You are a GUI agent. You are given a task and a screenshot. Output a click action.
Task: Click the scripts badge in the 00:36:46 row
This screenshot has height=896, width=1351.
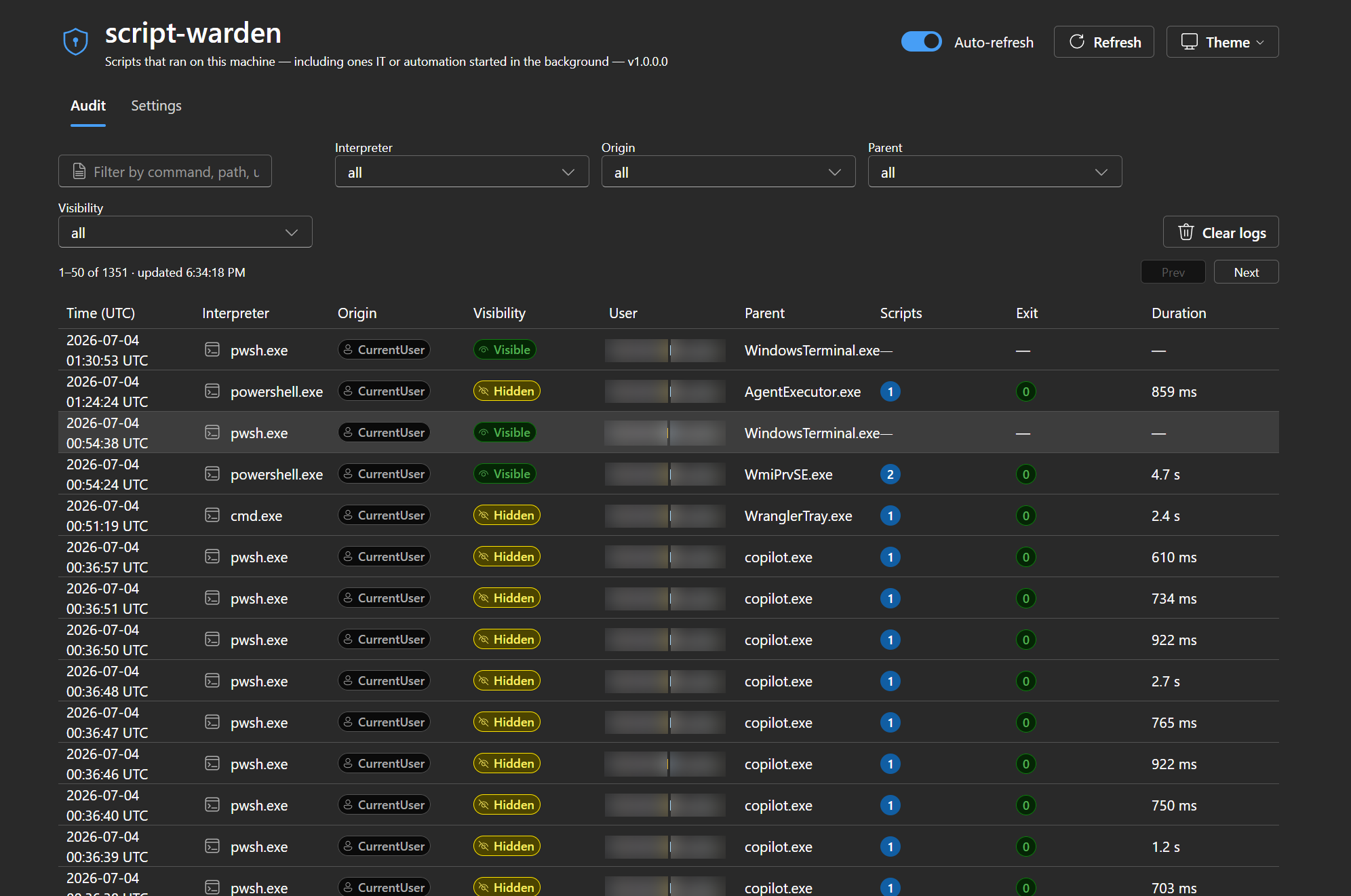[890, 764]
